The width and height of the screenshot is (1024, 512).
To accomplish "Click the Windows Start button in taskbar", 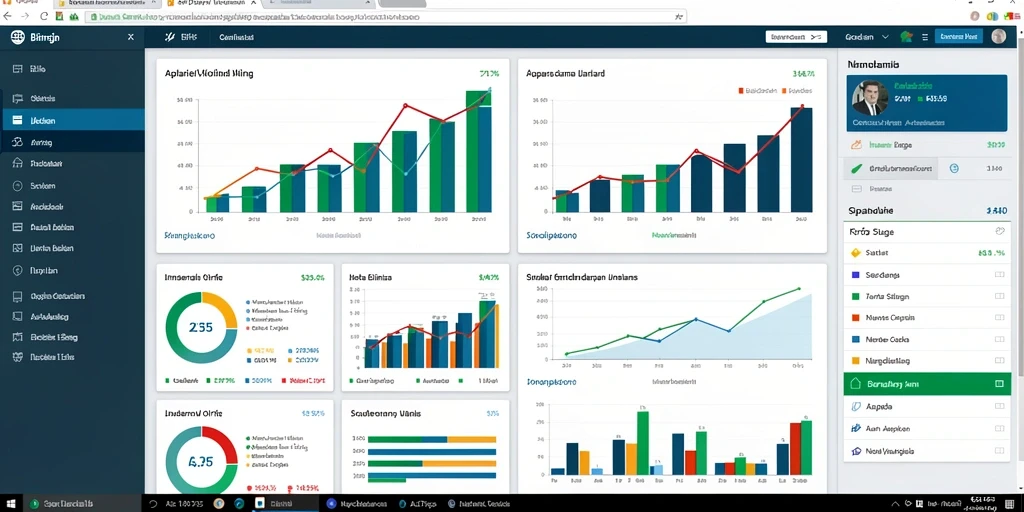I will pos(13,504).
